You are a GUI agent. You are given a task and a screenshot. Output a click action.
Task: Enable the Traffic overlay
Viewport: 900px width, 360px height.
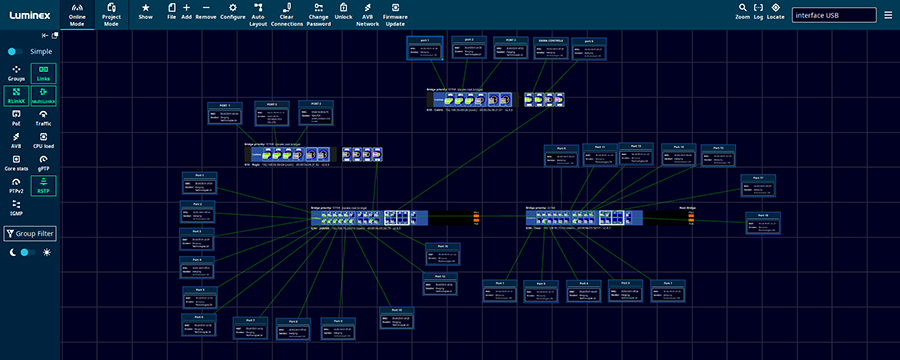pyautogui.click(x=44, y=118)
